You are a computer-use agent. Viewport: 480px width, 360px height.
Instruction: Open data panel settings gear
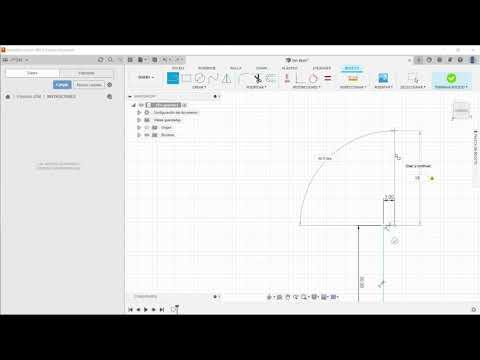[x=110, y=85]
